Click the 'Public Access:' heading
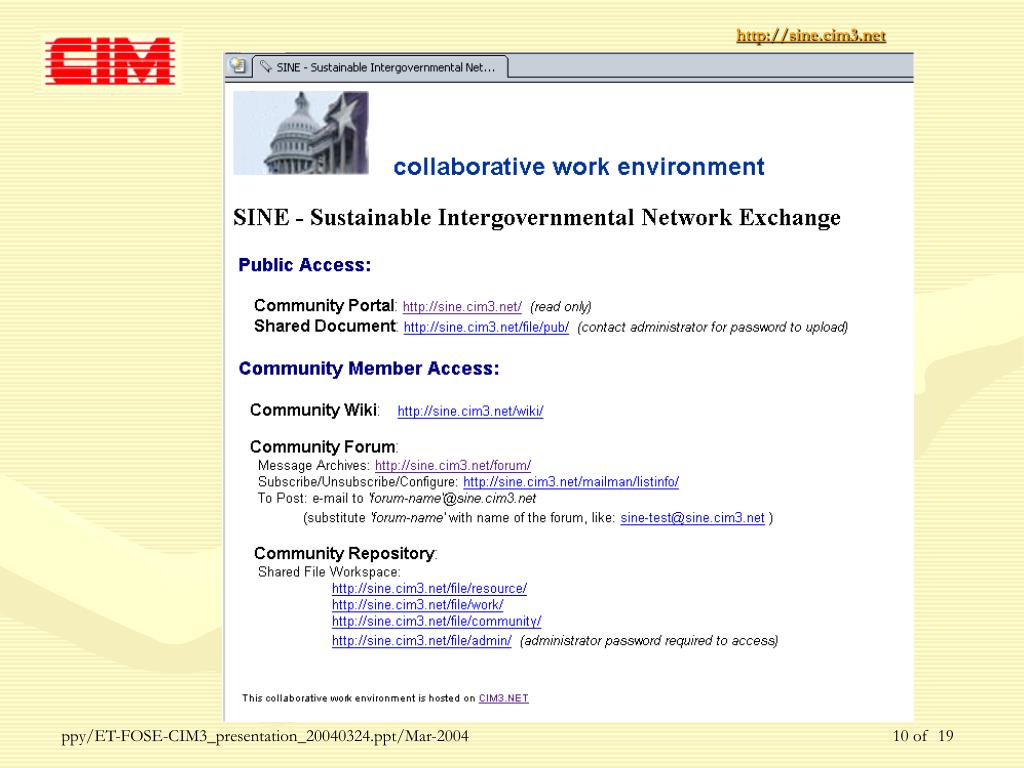Screen dimensions: 1024x768 (304, 264)
